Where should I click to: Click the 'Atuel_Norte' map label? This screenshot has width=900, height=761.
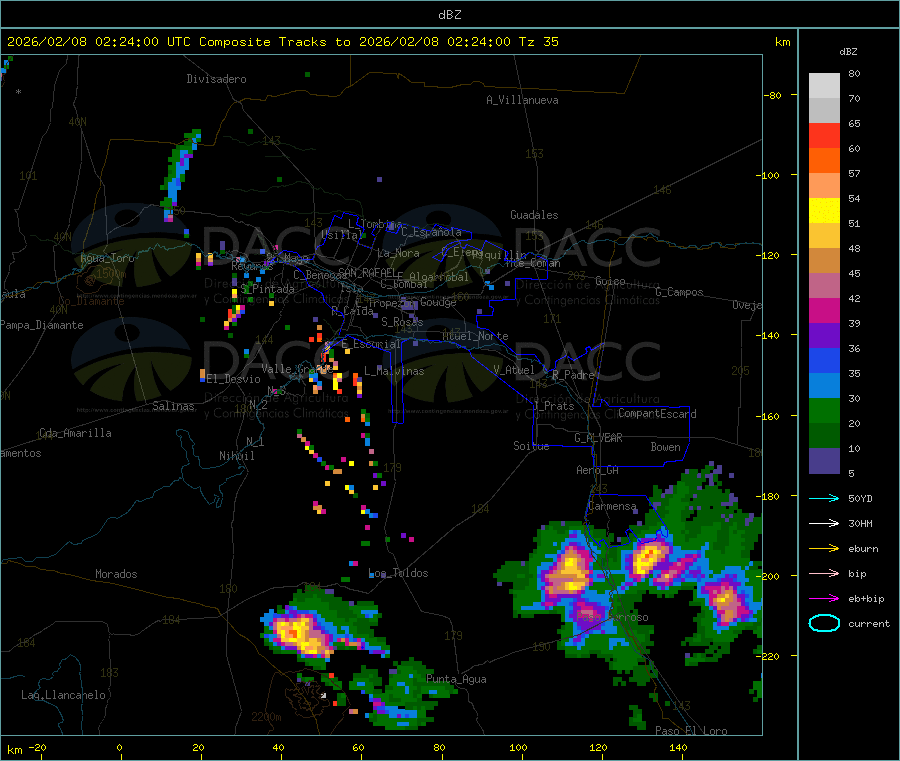point(475,336)
